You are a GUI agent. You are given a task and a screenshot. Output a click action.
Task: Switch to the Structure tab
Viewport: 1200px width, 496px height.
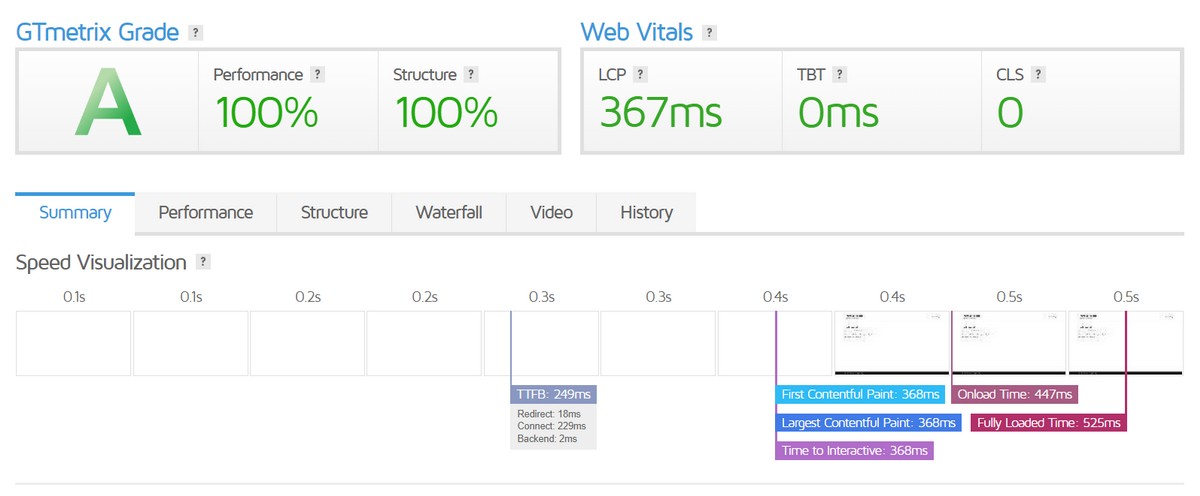pyautogui.click(x=334, y=213)
